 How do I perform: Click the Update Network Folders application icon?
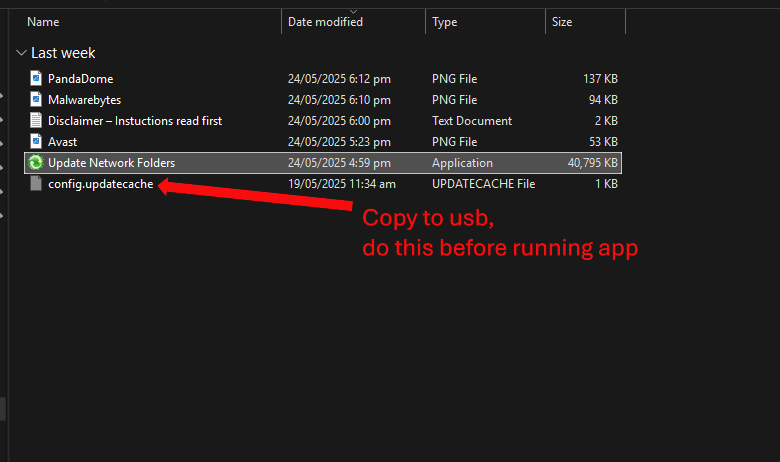pos(36,163)
